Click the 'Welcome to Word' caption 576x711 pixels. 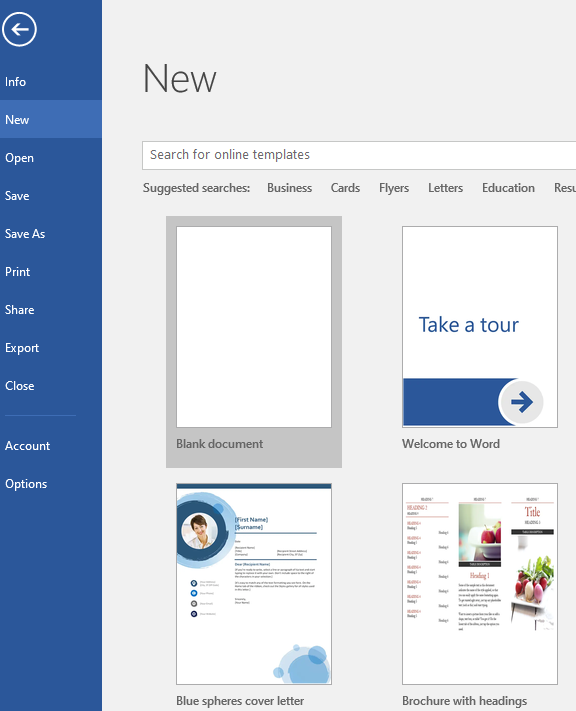(x=451, y=444)
